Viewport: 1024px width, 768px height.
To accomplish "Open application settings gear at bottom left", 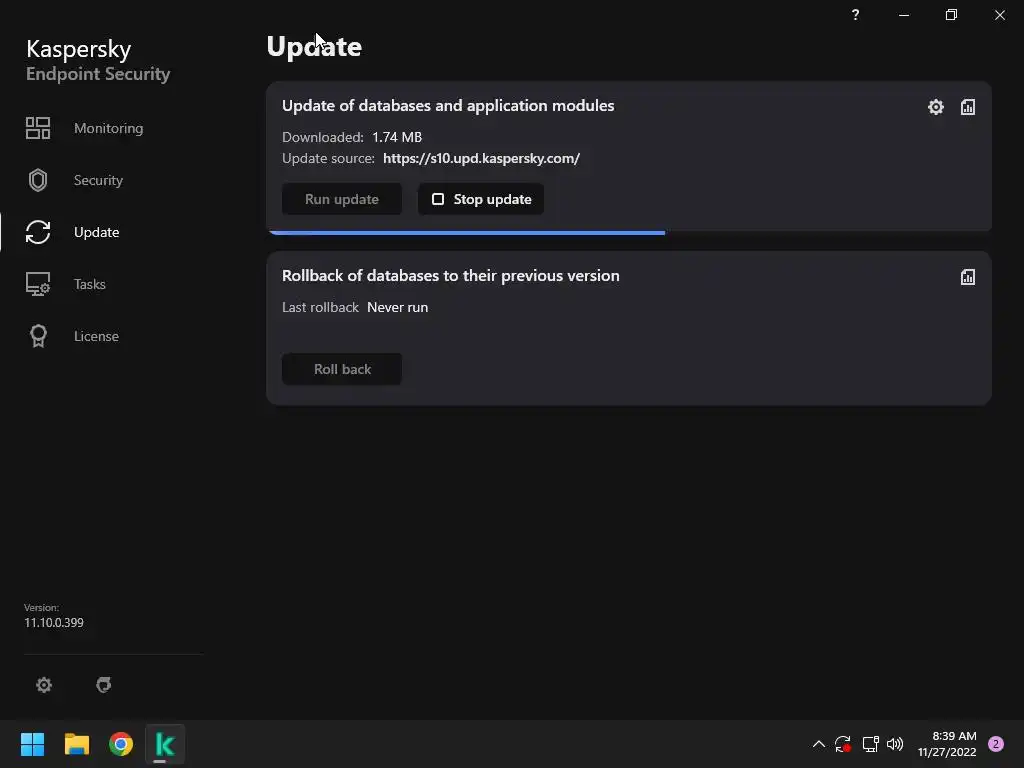I will (44, 685).
